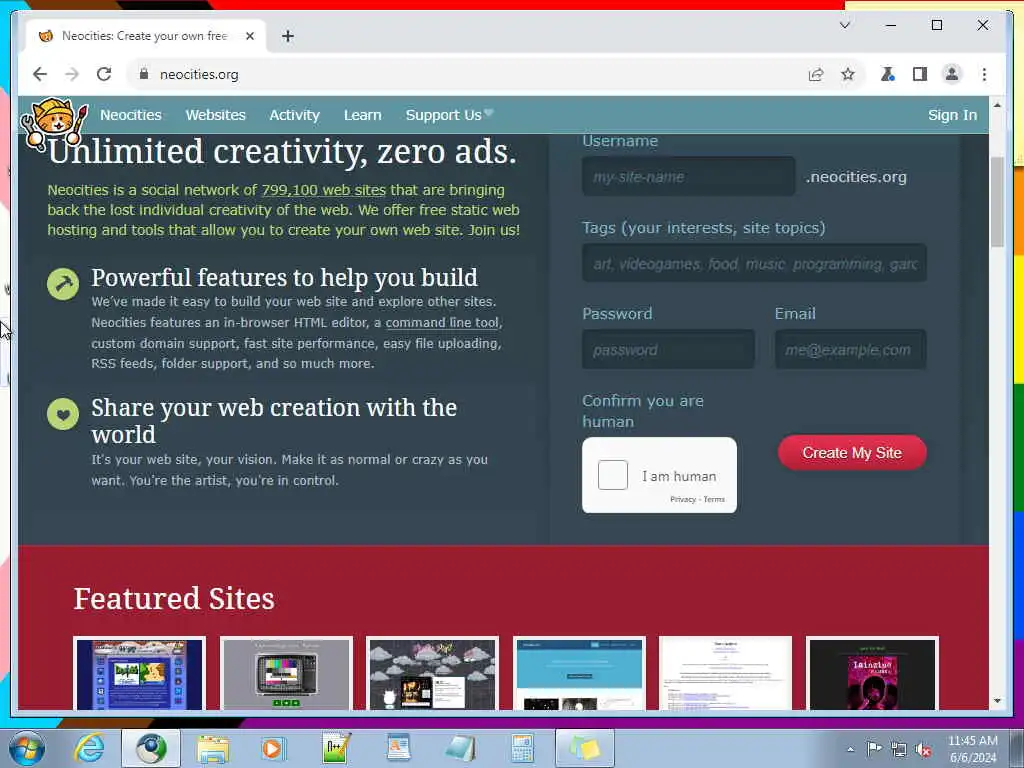
Task: Open the white text featured site thumbnail
Action: pyautogui.click(x=726, y=673)
